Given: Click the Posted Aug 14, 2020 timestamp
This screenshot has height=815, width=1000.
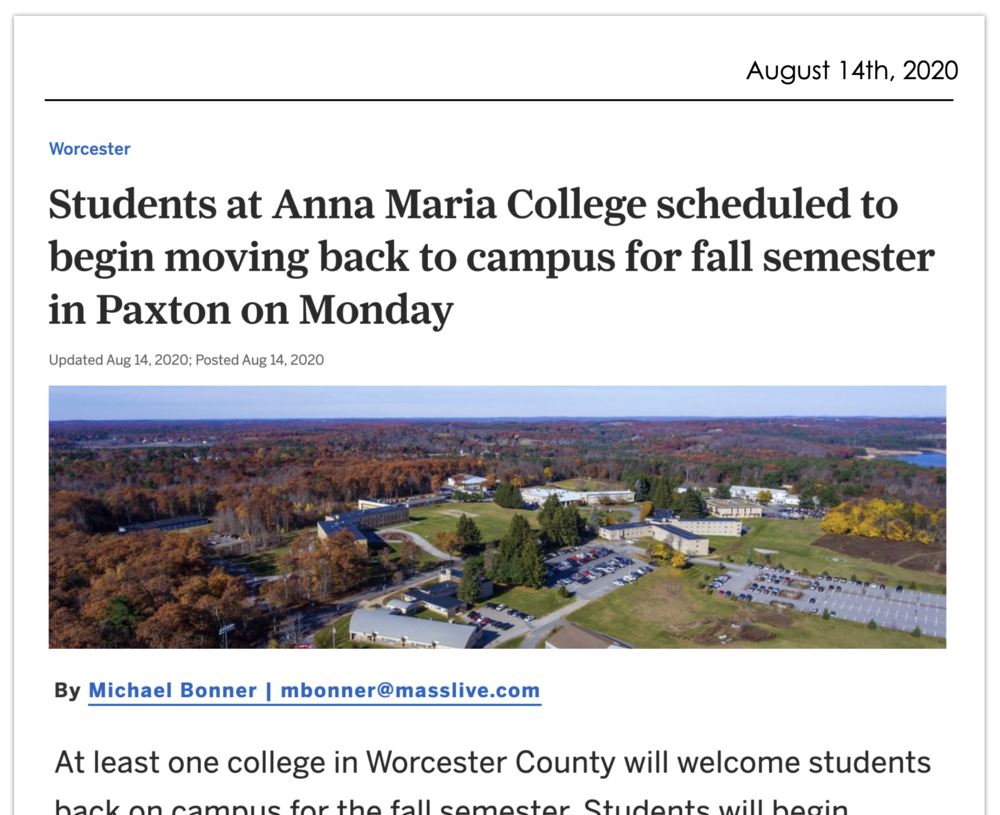Looking at the screenshot, I should click(x=260, y=360).
